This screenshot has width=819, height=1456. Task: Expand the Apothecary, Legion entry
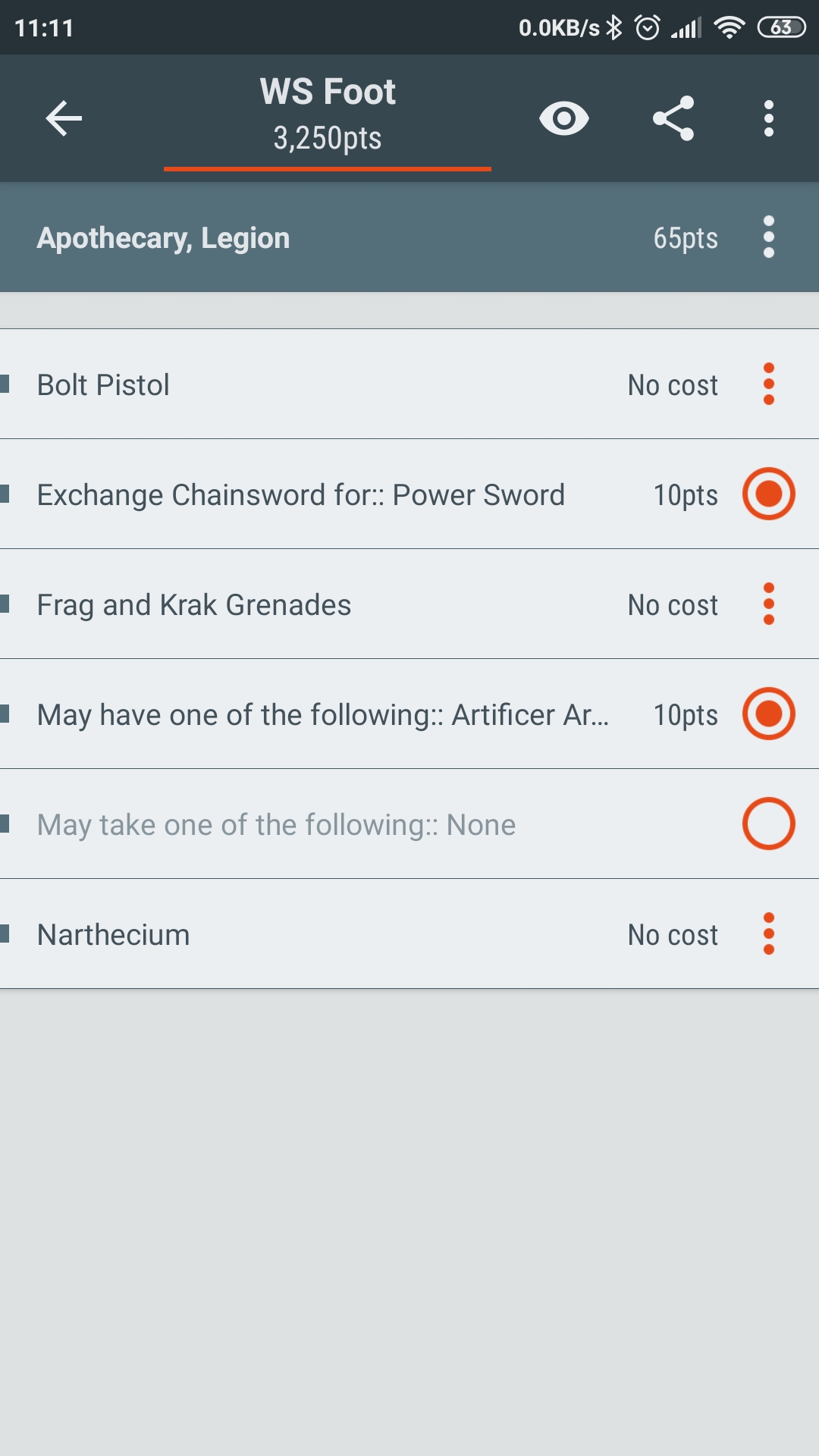303,237
